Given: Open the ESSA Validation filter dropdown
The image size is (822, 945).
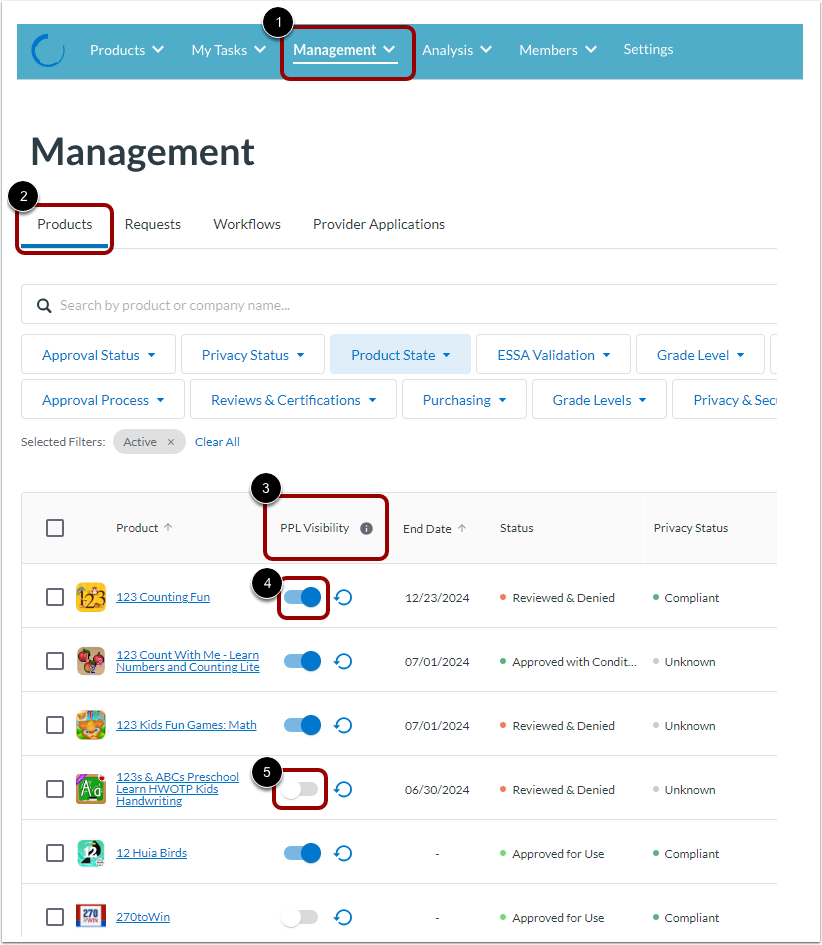Looking at the screenshot, I should click(553, 355).
